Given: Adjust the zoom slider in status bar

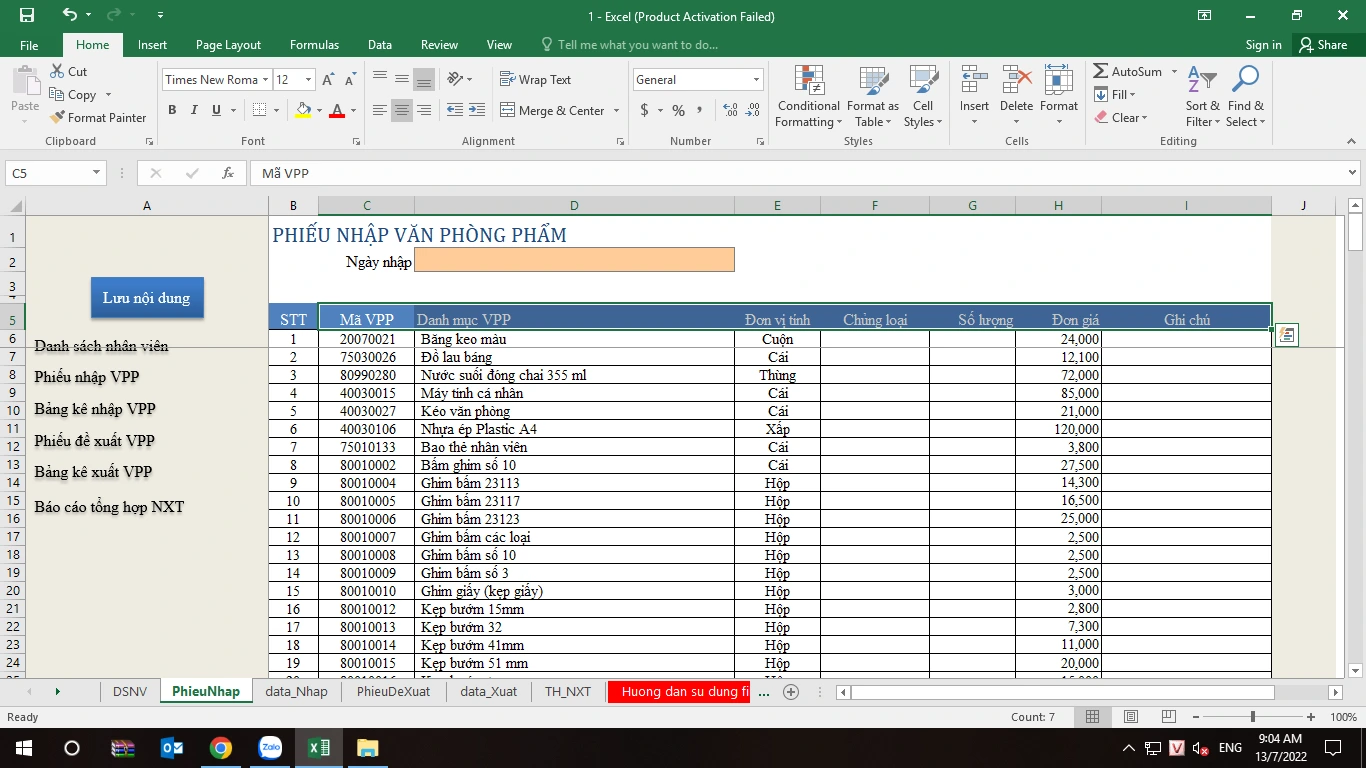Looking at the screenshot, I should pyautogui.click(x=1253, y=717).
